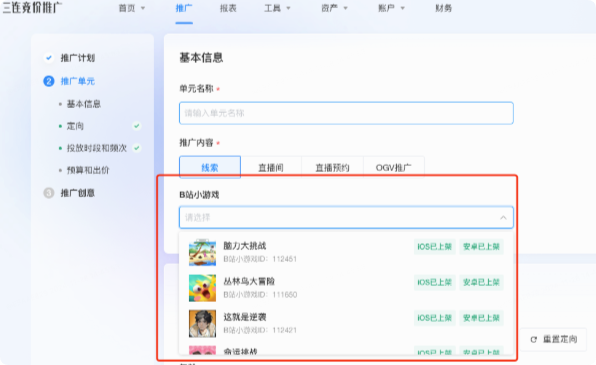The image size is (596, 365).
Task: Expand the dropdown arrow next to 首页
Action: 143,8
